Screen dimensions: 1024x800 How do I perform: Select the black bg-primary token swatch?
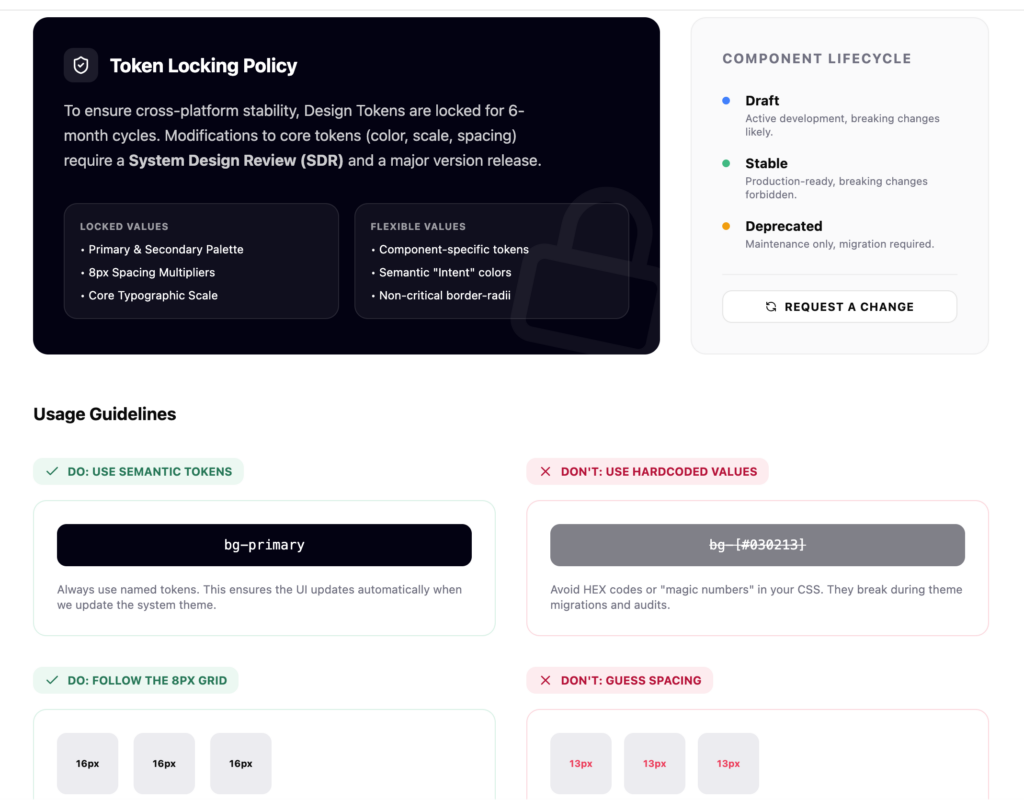click(x=264, y=545)
